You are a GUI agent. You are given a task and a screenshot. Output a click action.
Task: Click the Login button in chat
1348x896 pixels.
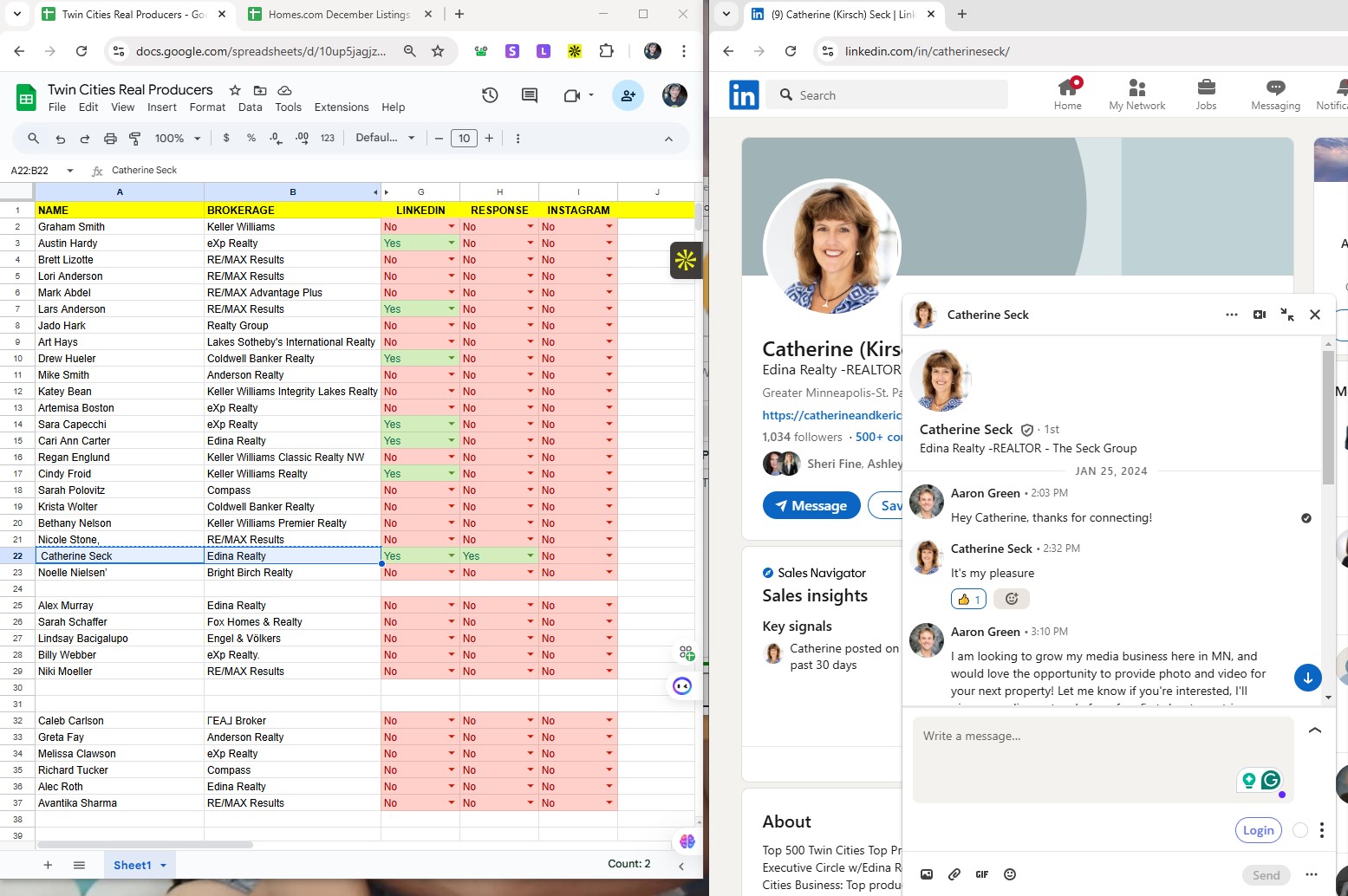pos(1258,830)
